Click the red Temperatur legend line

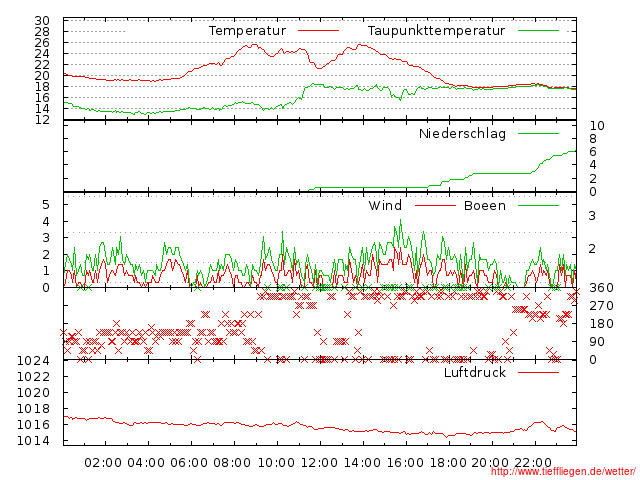(318, 31)
